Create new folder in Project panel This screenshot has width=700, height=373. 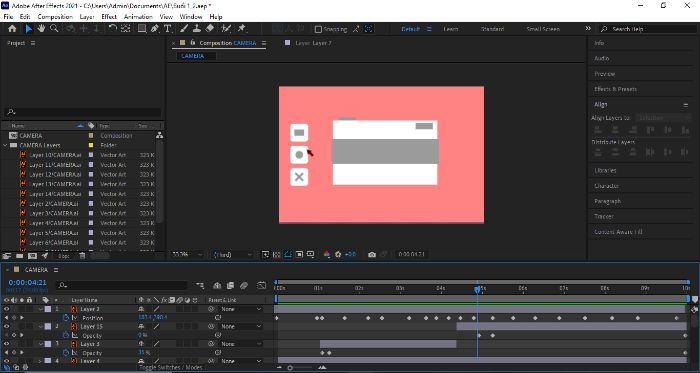(20, 256)
